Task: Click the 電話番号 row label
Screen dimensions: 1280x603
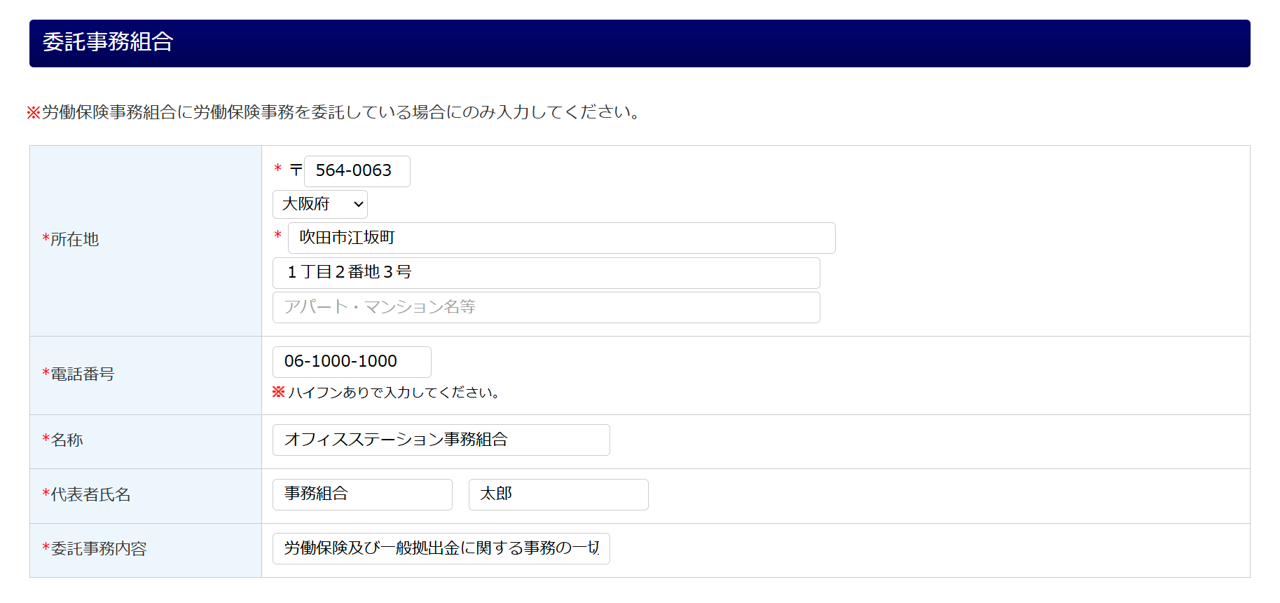Action: click(x=82, y=374)
